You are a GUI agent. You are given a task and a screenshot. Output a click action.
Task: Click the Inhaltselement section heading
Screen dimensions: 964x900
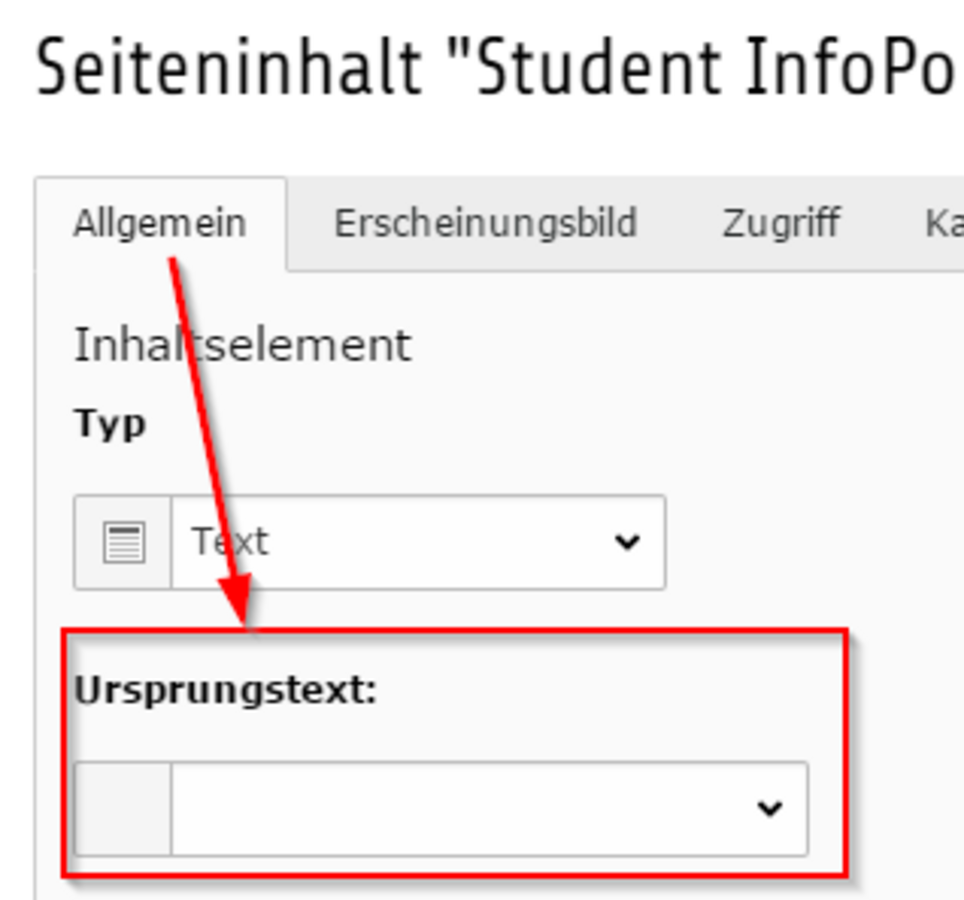(242, 345)
